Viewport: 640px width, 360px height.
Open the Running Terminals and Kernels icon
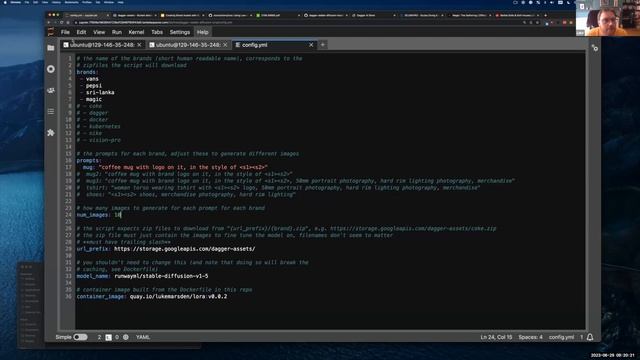tap(51, 69)
